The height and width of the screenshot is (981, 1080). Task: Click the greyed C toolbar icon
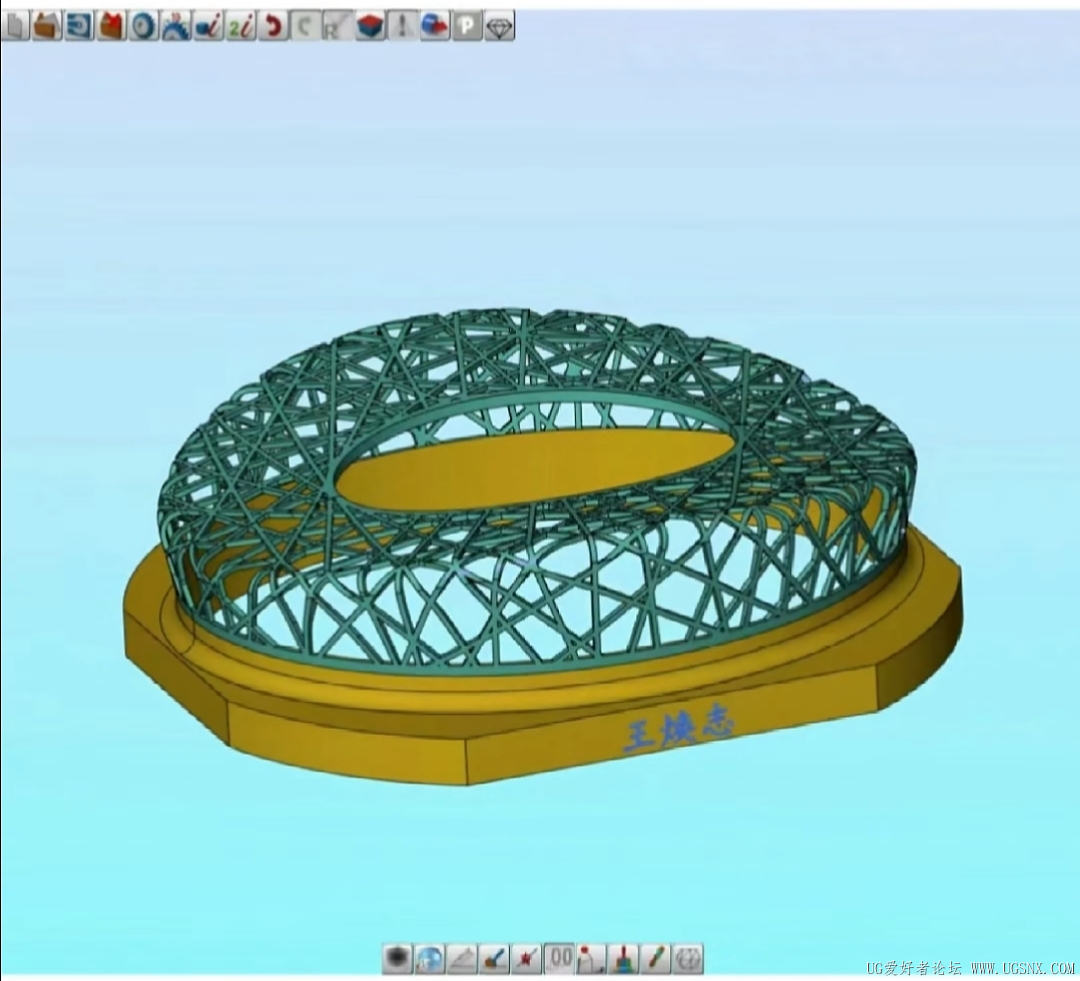[305, 27]
